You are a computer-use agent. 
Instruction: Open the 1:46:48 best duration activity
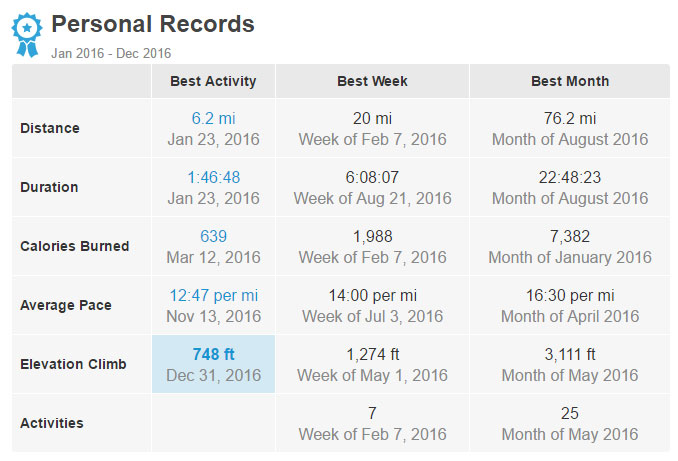pyautogui.click(x=214, y=177)
